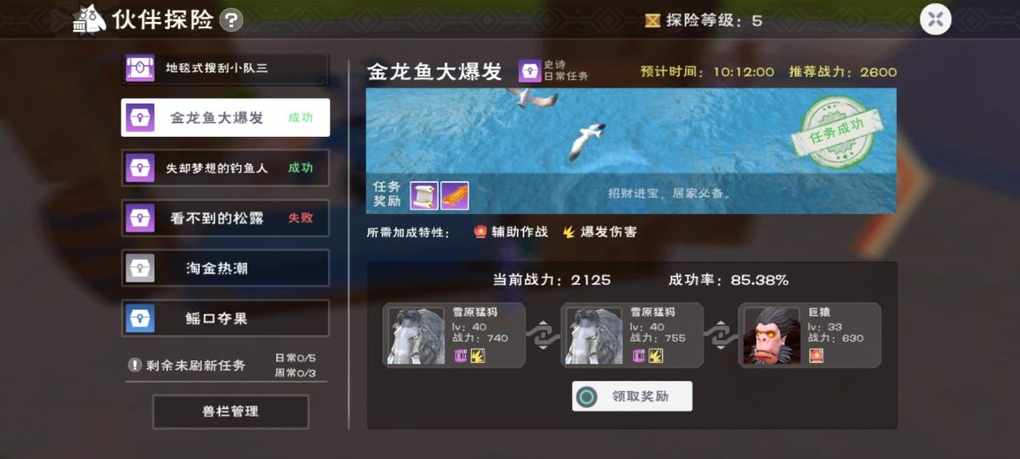This screenshot has height=459, width=1020.
Task: Select the 失却梦想的钓鱼人 mission
Action: click(x=225, y=168)
